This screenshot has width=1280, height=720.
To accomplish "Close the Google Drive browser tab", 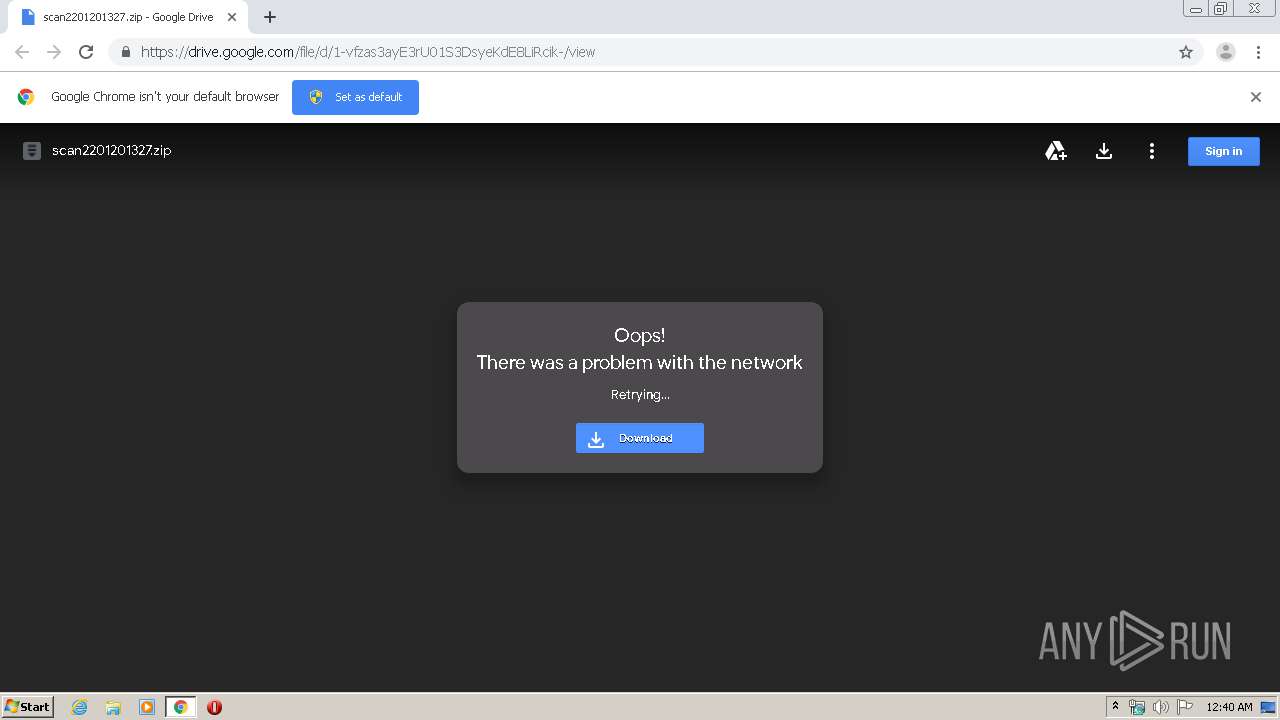I will point(232,17).
